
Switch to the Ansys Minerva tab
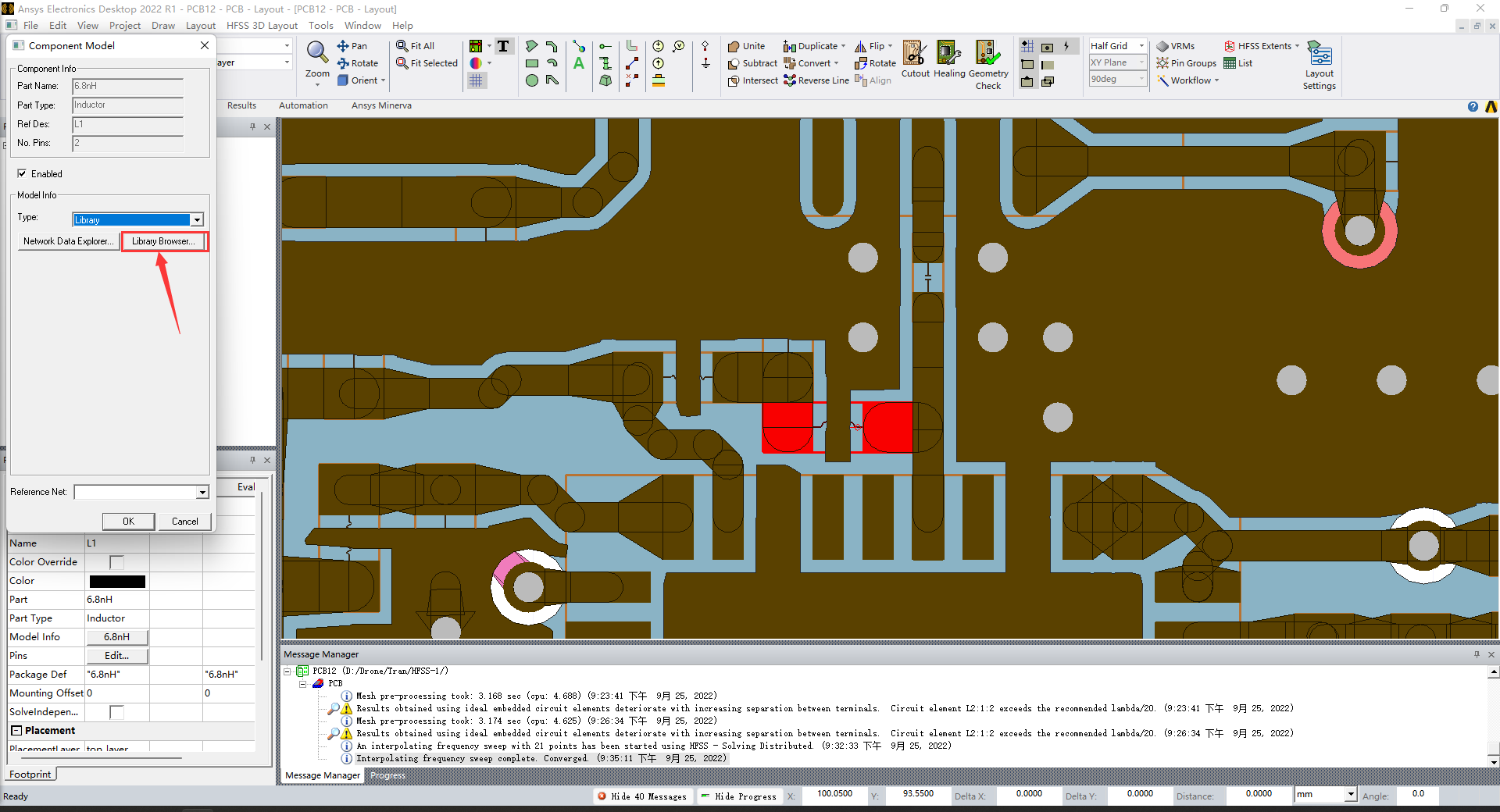(x=381, y=105)
